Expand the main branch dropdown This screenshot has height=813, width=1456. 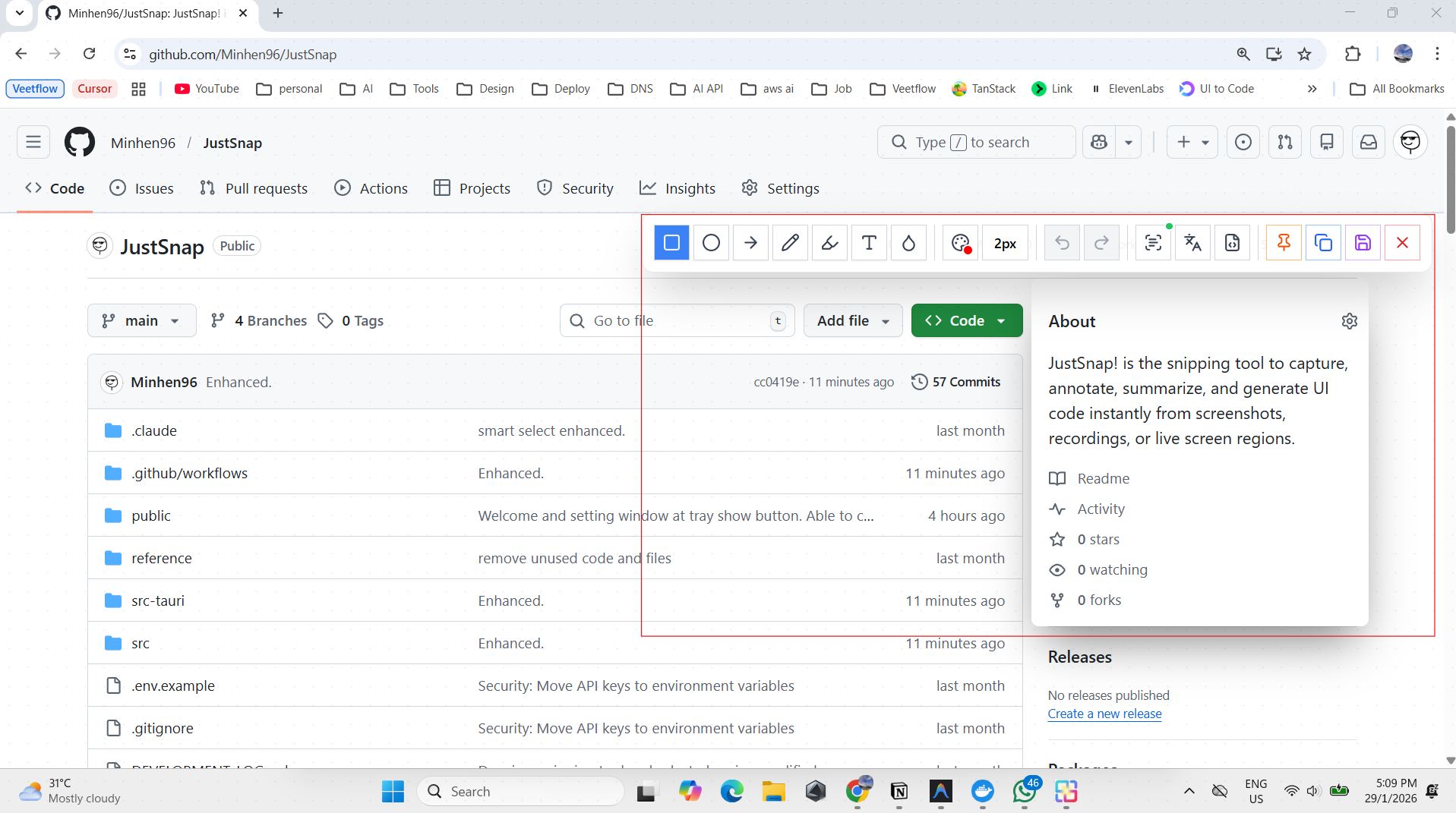(x=142, y=320)
